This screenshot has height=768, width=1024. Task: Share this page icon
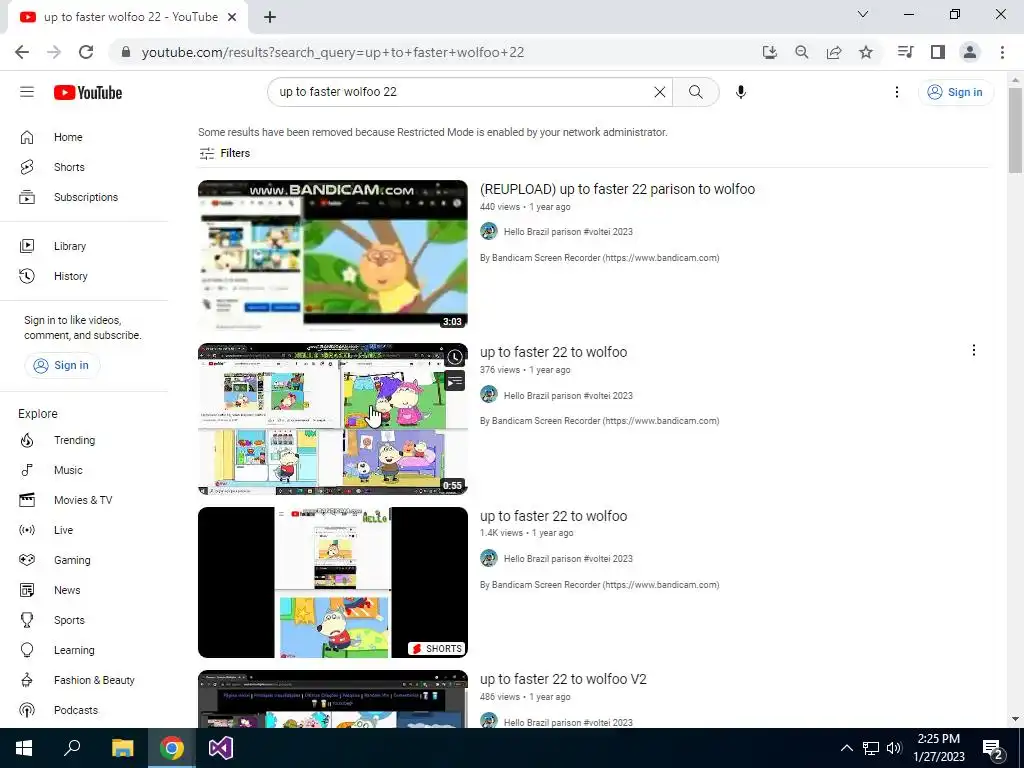(x=834, y=52)
